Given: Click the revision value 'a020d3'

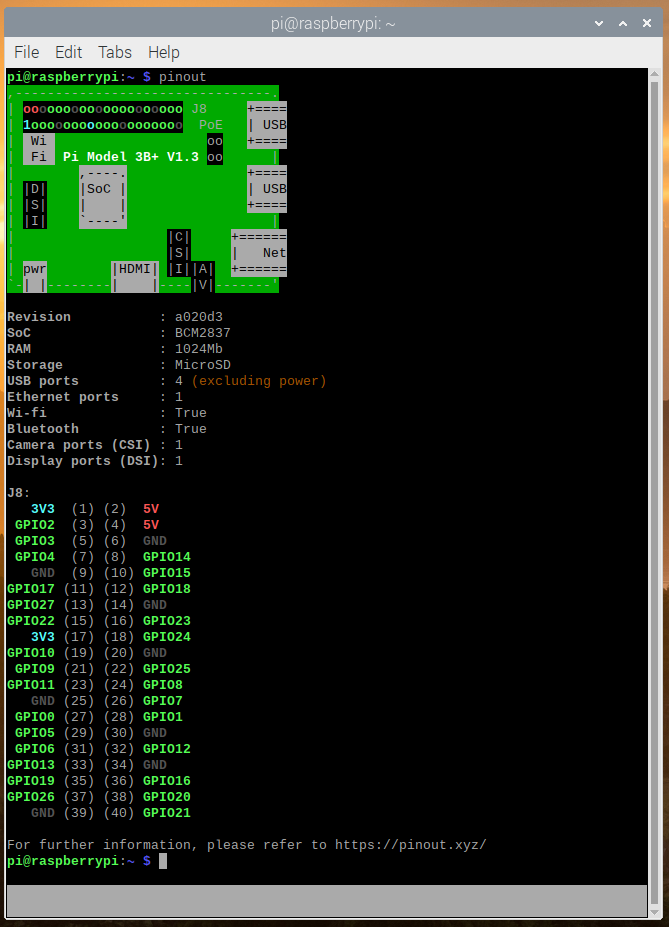Looking at the screenshot, I should click(x=199, y=317).
